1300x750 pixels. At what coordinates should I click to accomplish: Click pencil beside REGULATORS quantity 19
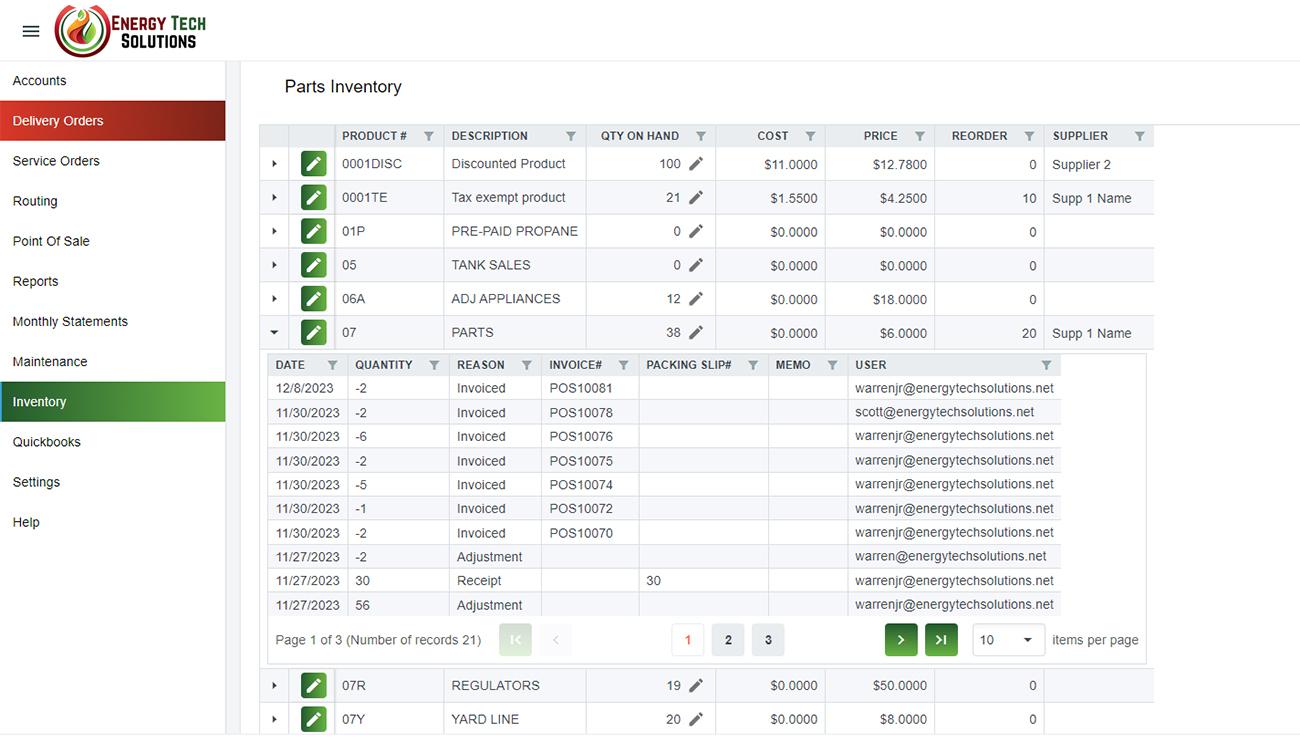696,686
